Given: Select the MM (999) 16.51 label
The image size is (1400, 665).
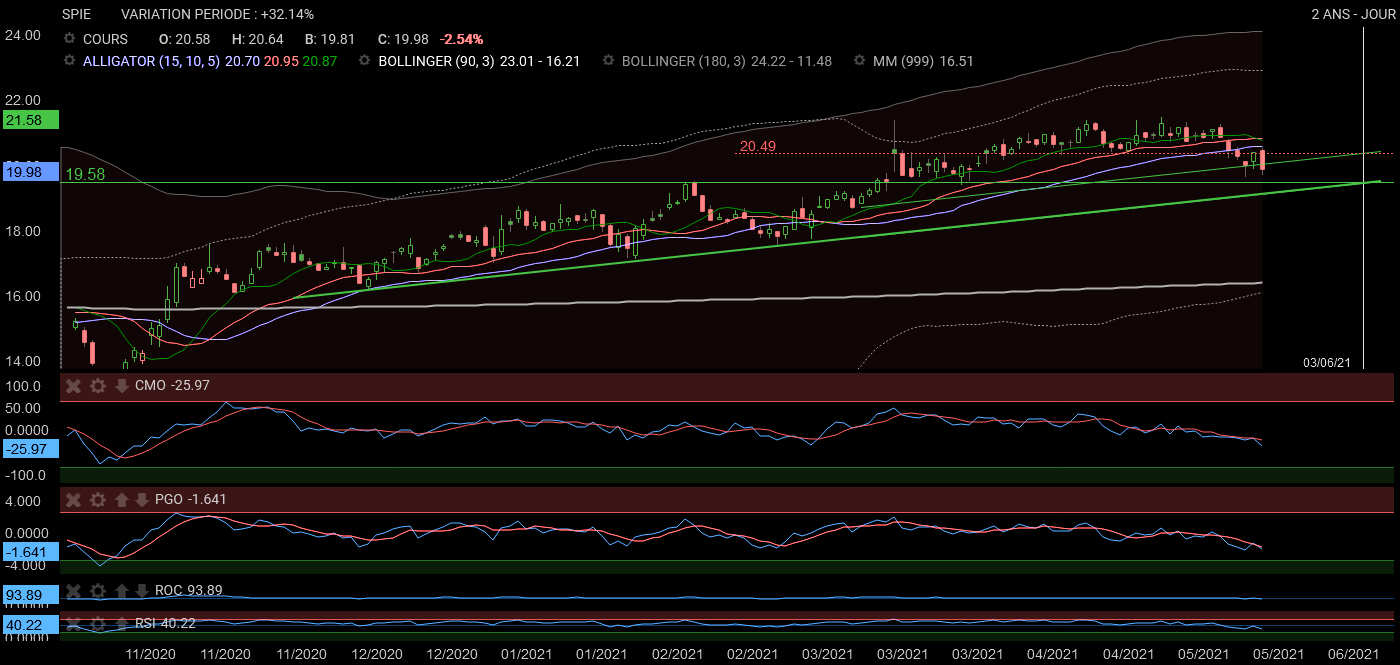Looking at the screenshot, I should pos(923,61).
